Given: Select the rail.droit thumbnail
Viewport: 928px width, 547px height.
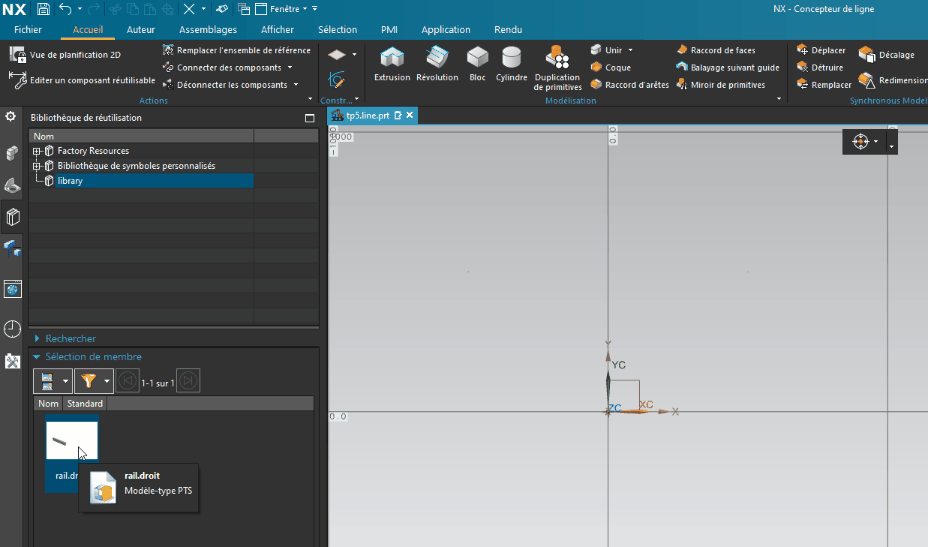Looking at the screenshot, I should tap(72, 440).
